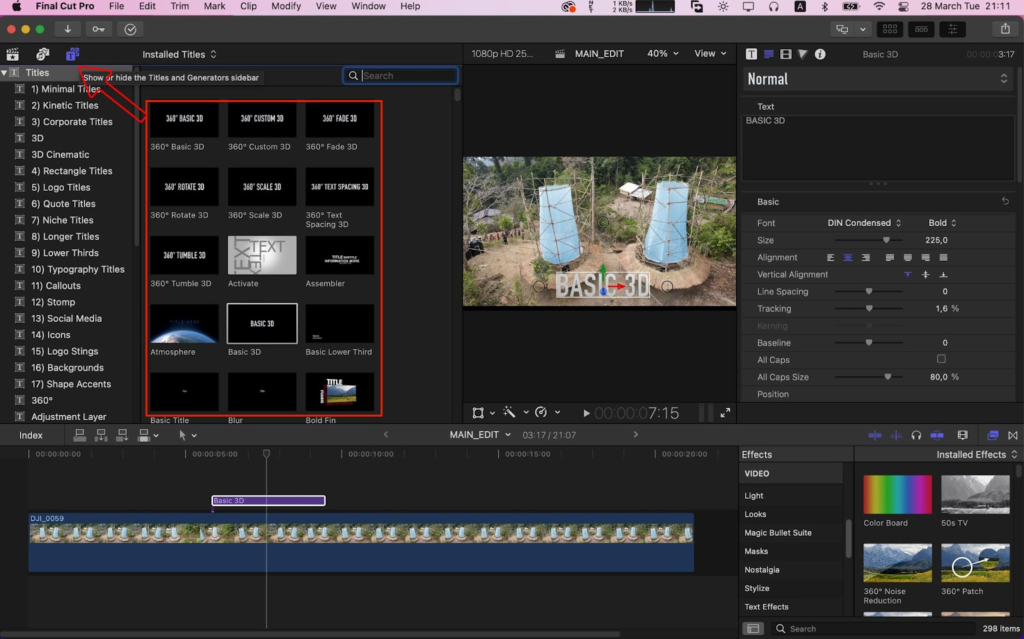
Task: Share the project with the share icon
Action: tap(1004, 29)
